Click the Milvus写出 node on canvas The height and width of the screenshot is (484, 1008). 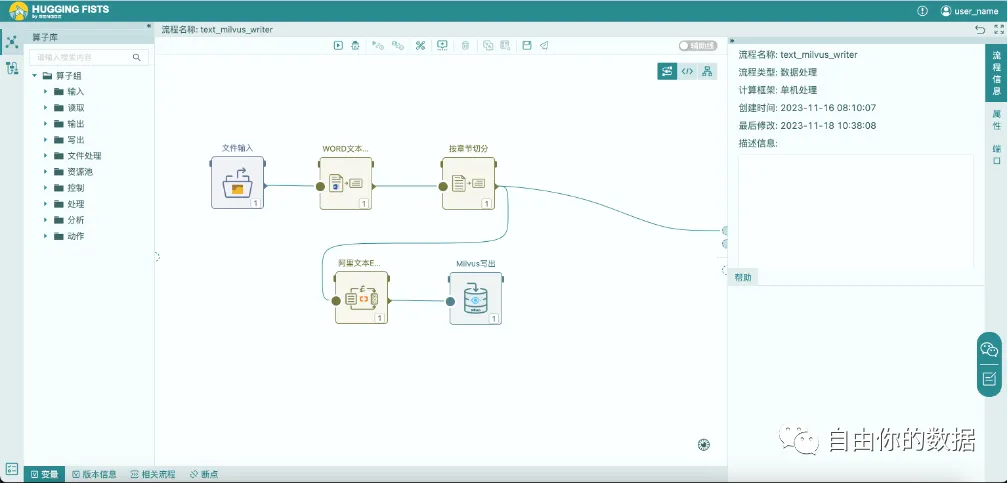coord(476,298)
